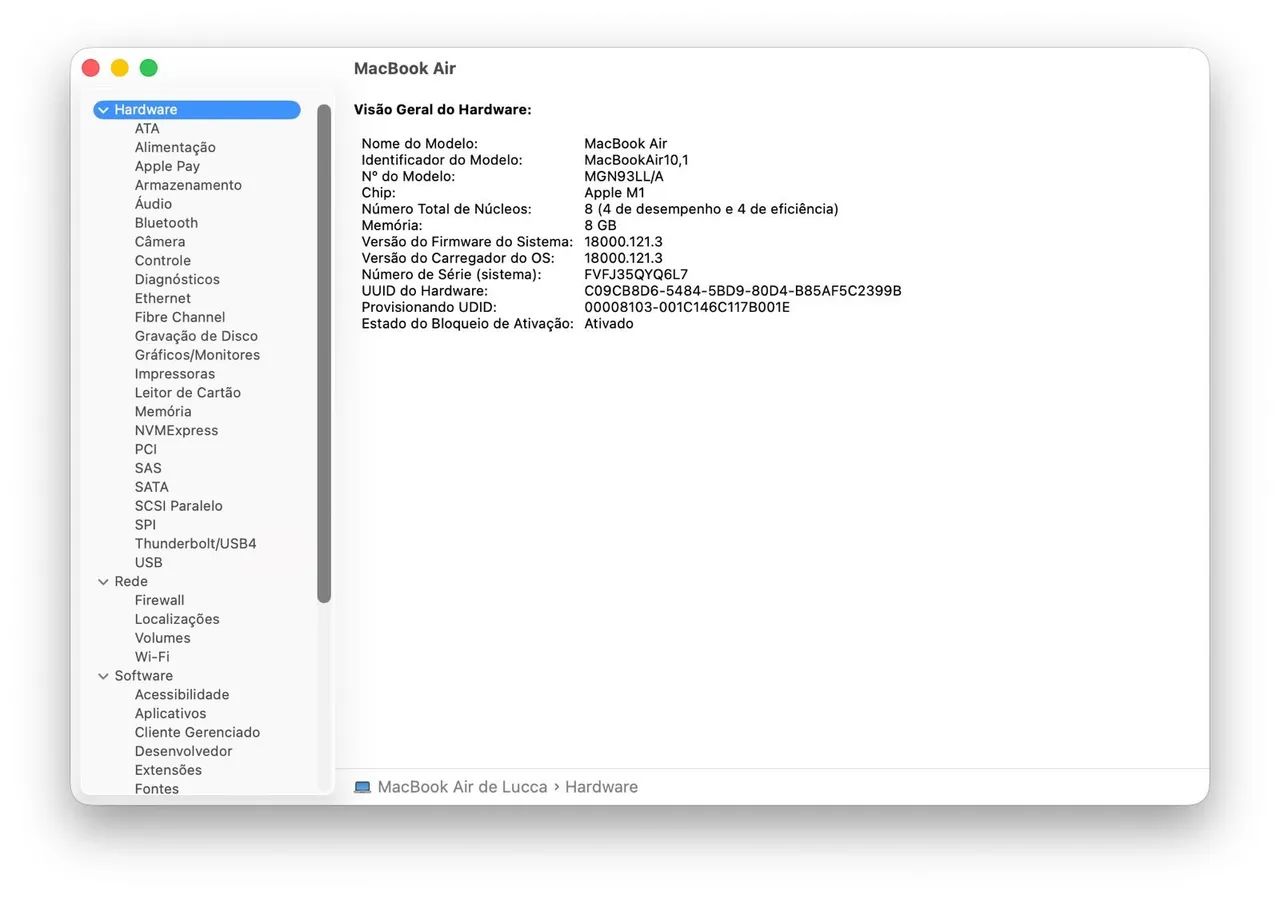1280x898 pixels.
Task: Select Impressoras in the sidebar
Action: click(x=175, y=374)
